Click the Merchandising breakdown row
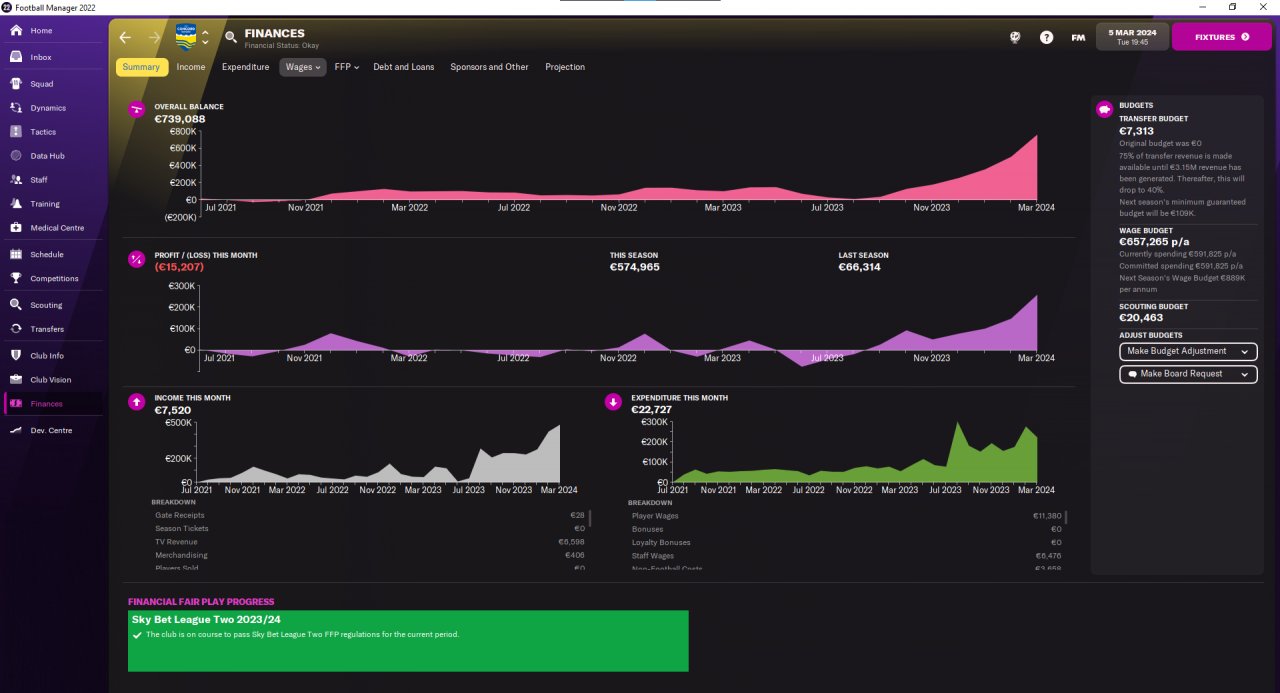 [x=370, y=555]
